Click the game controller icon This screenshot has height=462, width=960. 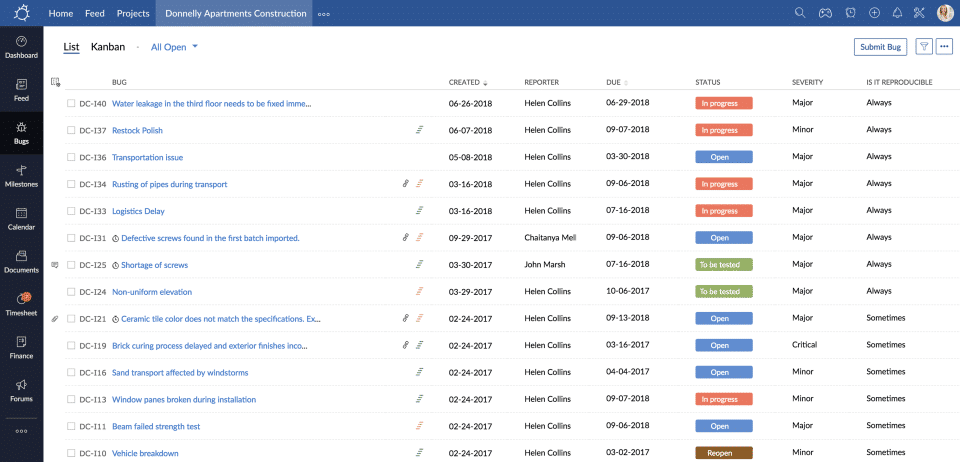pos(826,13)
